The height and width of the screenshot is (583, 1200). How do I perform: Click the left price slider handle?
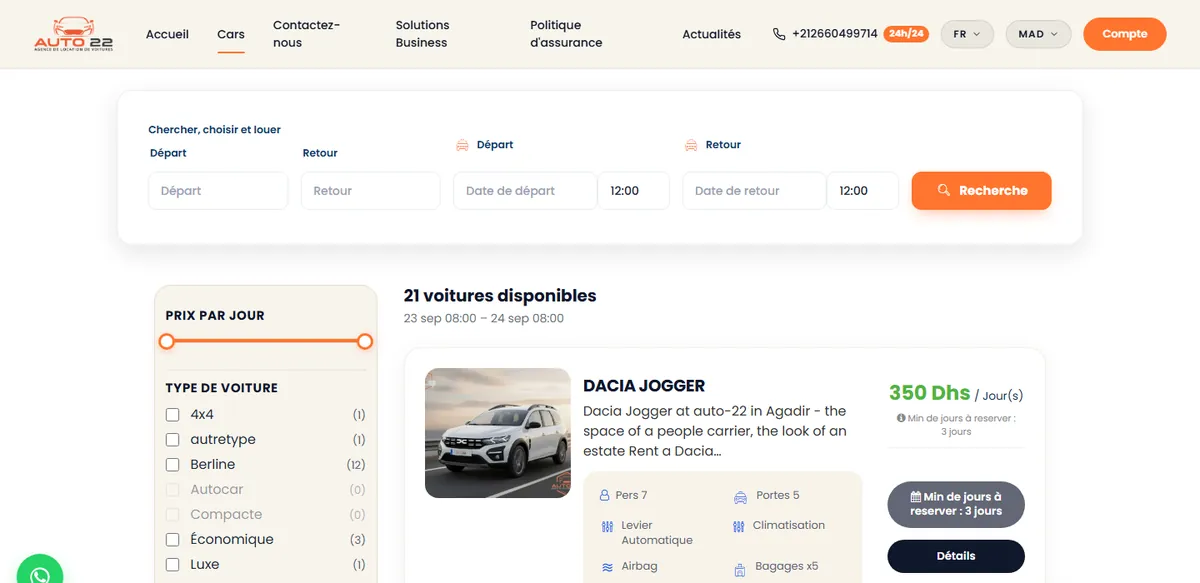pos(167,341)
